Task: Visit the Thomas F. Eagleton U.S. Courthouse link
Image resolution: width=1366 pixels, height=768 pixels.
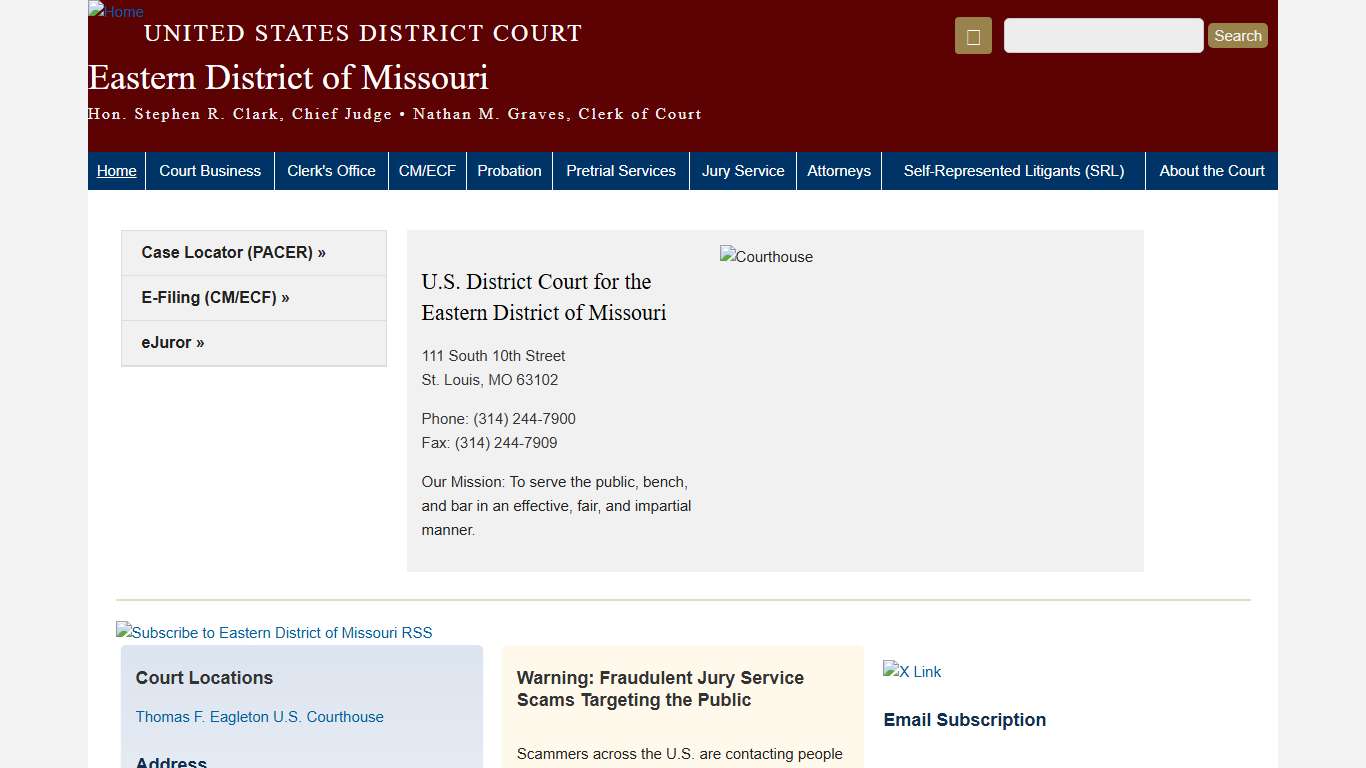Action: click(259, 716)
